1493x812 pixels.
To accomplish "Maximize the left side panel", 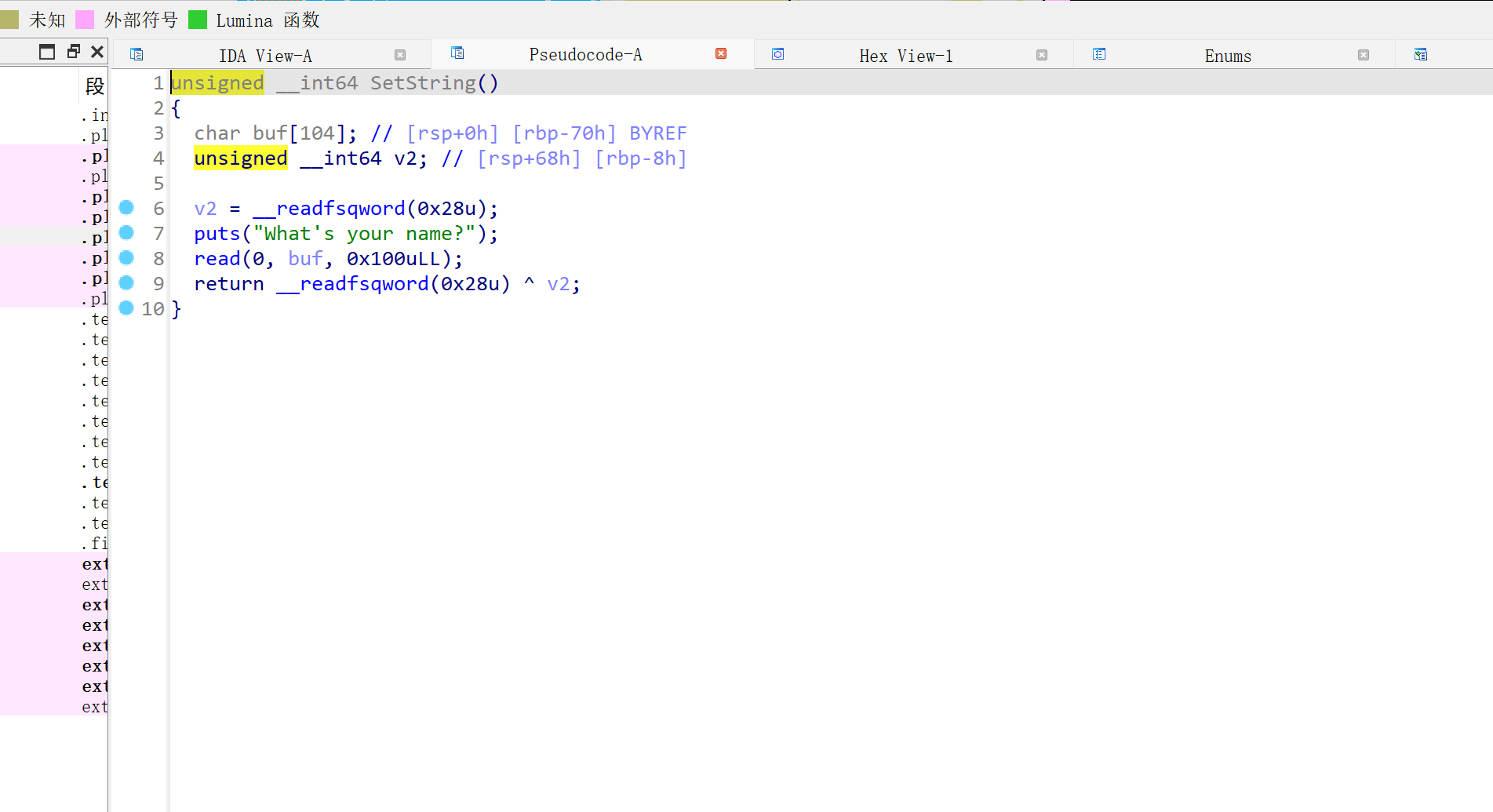I will [47, 52].
